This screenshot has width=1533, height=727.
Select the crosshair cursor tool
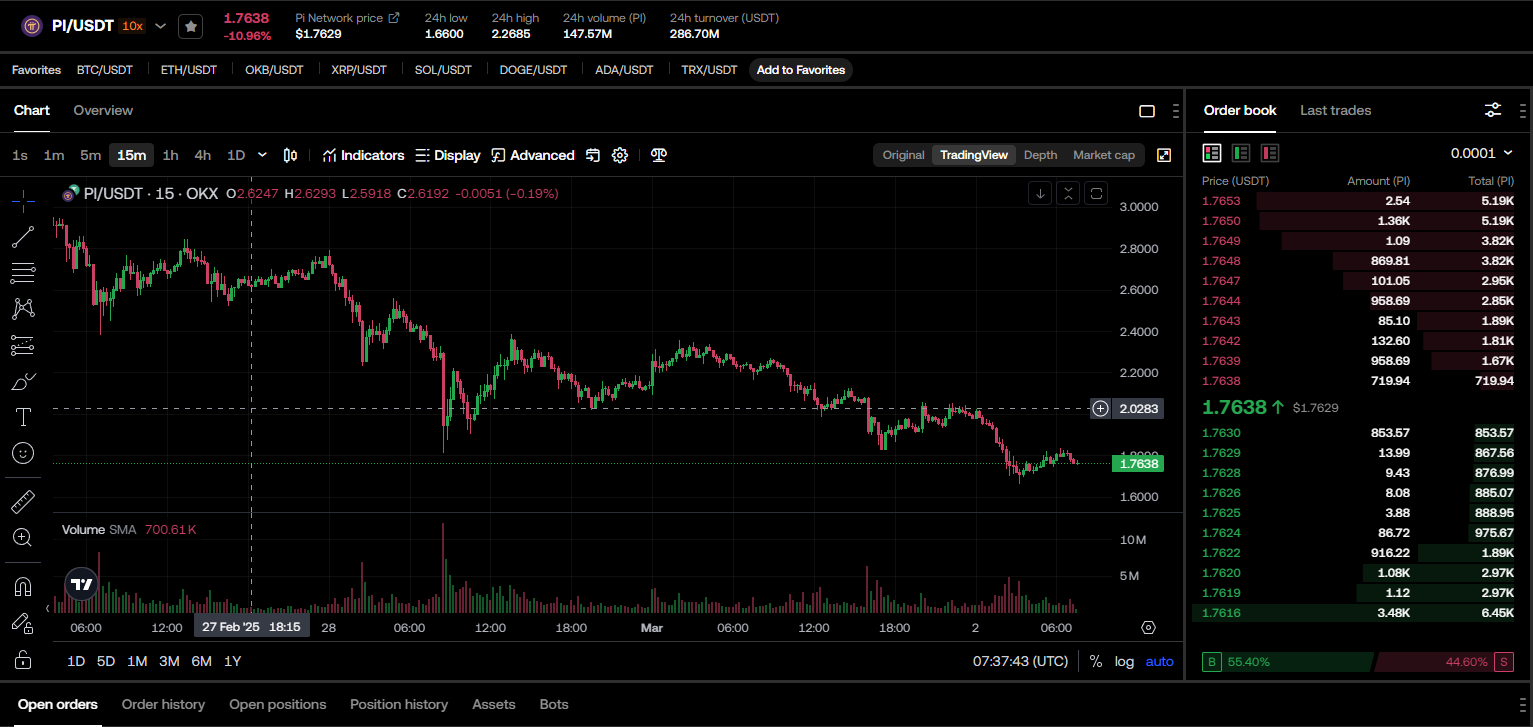coord(23,201)
